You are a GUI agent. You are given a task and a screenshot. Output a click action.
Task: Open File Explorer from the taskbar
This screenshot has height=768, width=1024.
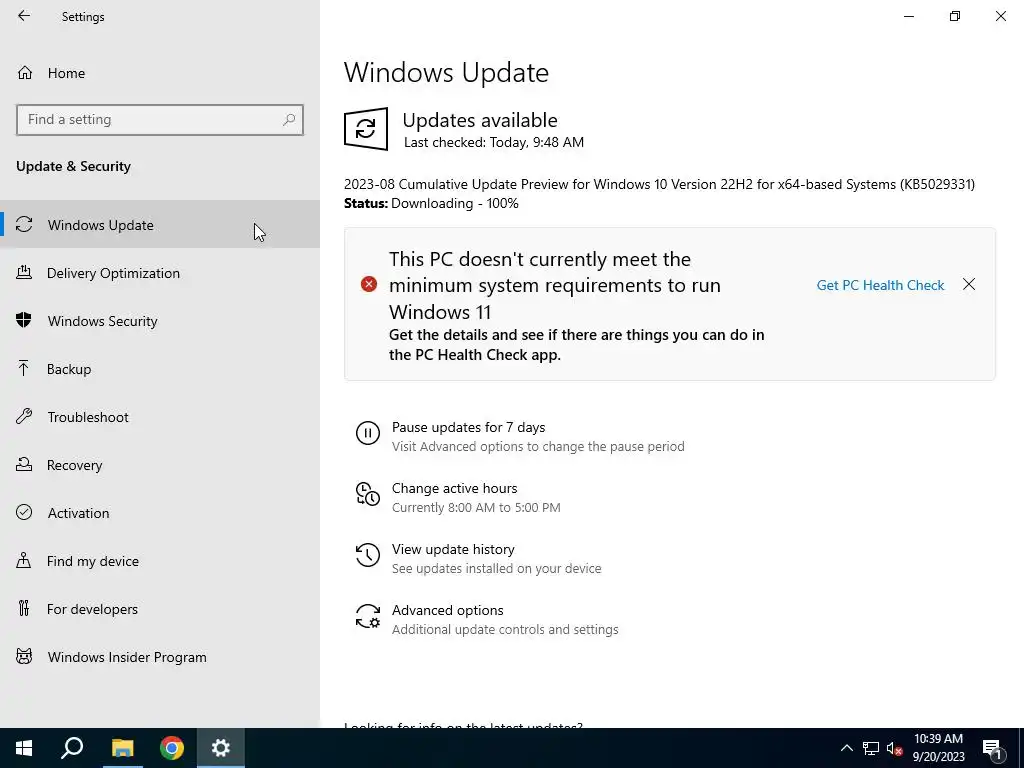(x=122, y=748)
